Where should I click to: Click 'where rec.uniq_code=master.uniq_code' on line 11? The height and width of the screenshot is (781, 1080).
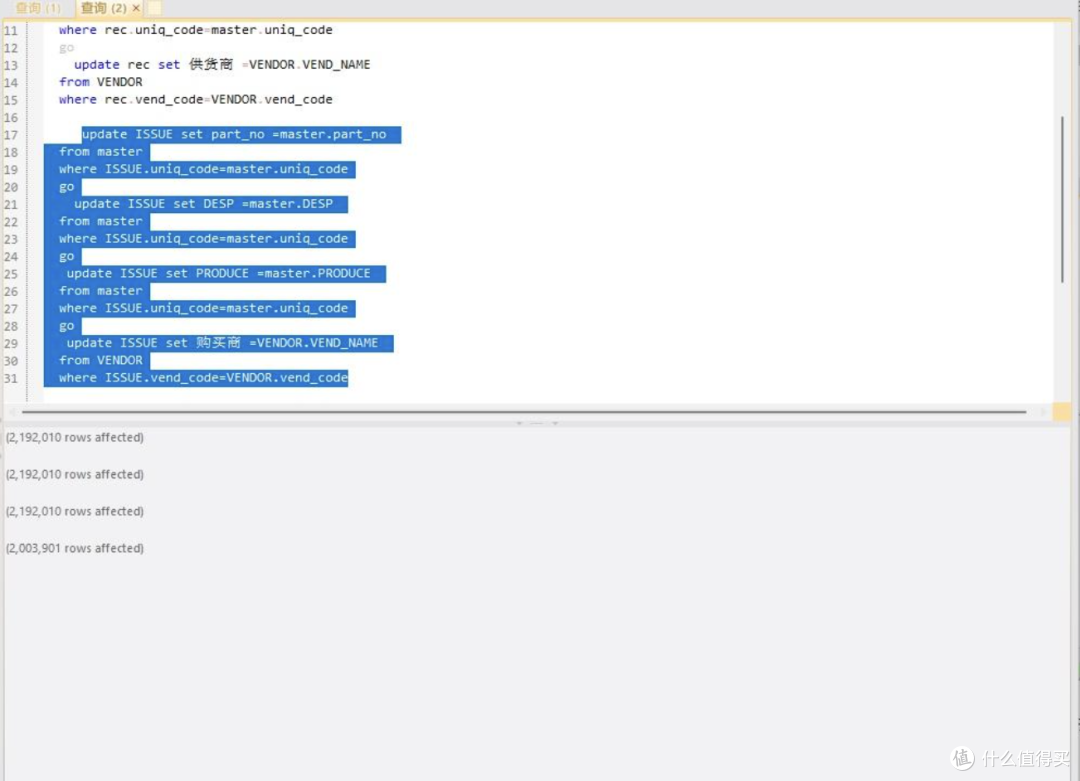point(196,30)
